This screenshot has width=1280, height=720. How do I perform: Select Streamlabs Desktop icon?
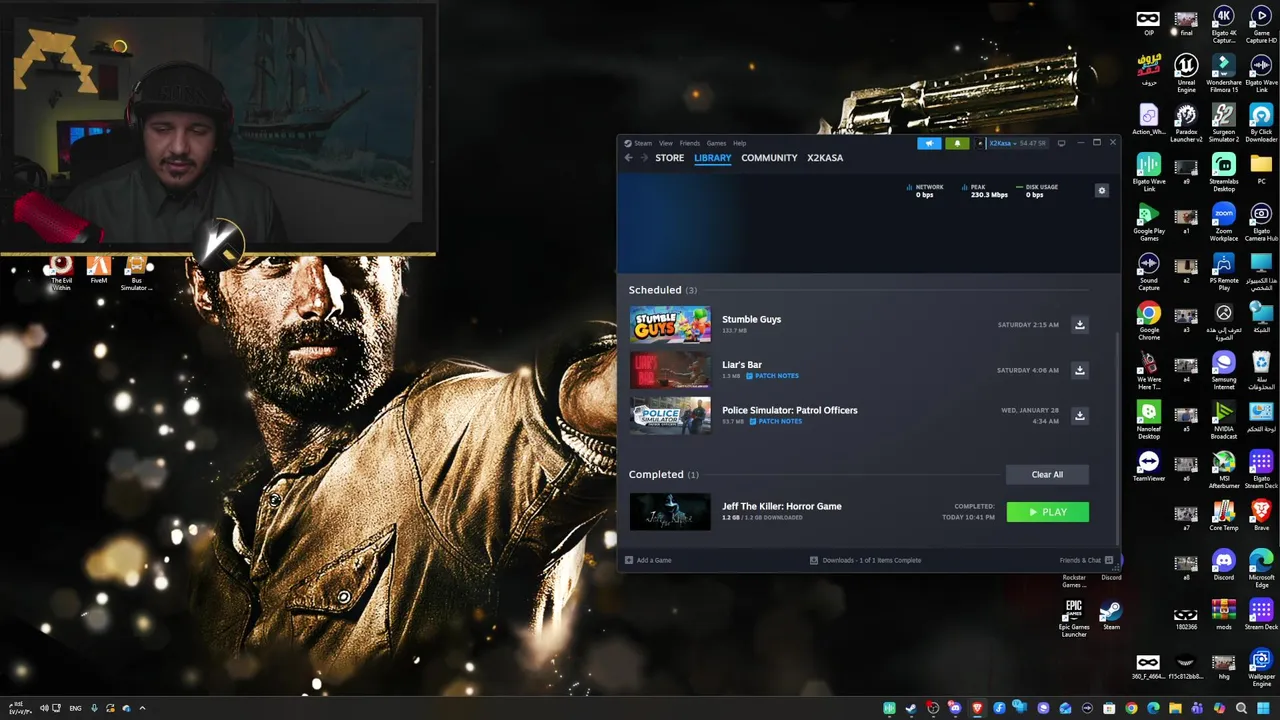click(x=1224, y=172)
